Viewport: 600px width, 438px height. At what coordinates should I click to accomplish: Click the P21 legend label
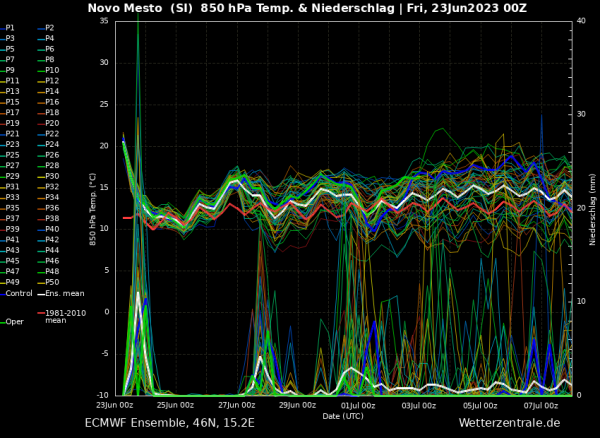[12, 134]
